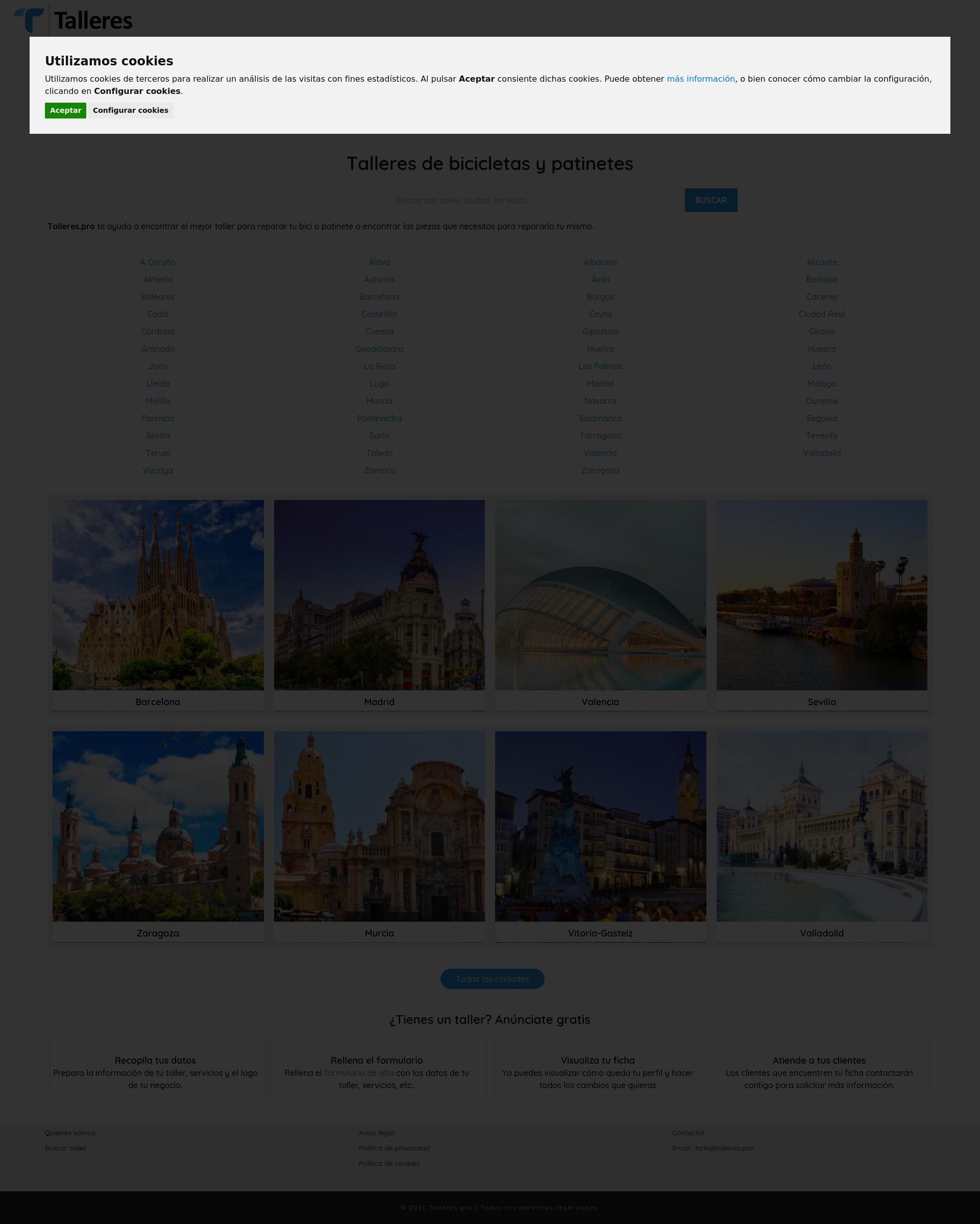
Task: Open the Córdoba link
Action: point(158,331)
